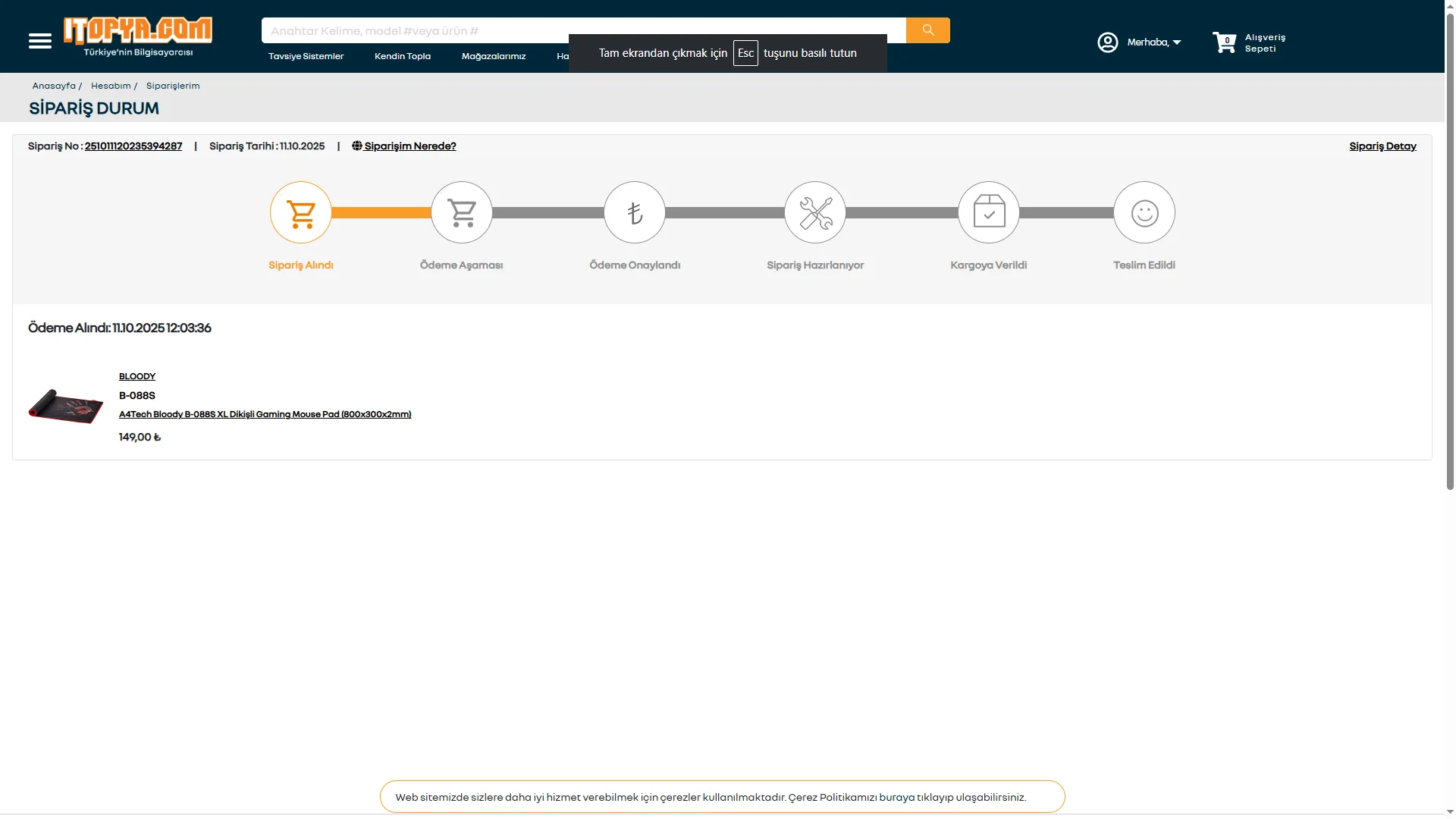Open the Tavsiye Sistemler menu
This screenshot has width=1456, height=819.
pos(306,56)
